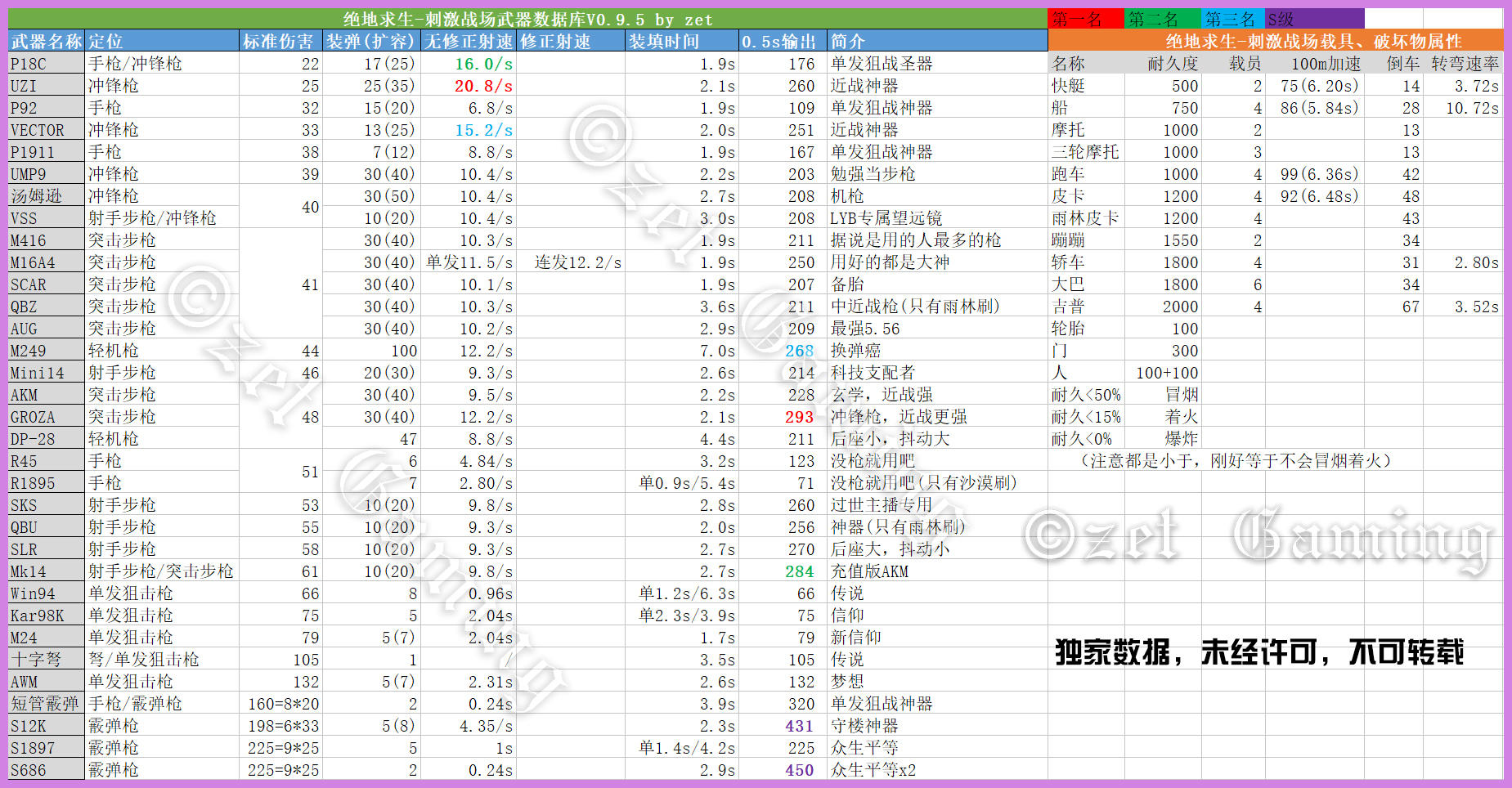Click the UZI weapon name cell

click(47, 86)
